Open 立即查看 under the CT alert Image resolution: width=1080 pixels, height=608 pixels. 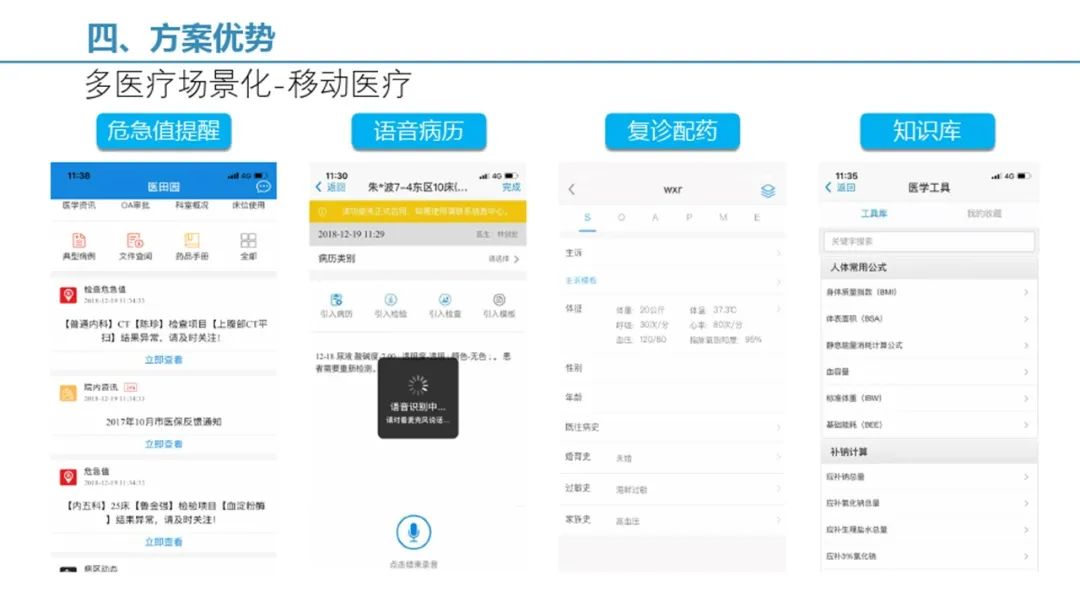point(163,360)
